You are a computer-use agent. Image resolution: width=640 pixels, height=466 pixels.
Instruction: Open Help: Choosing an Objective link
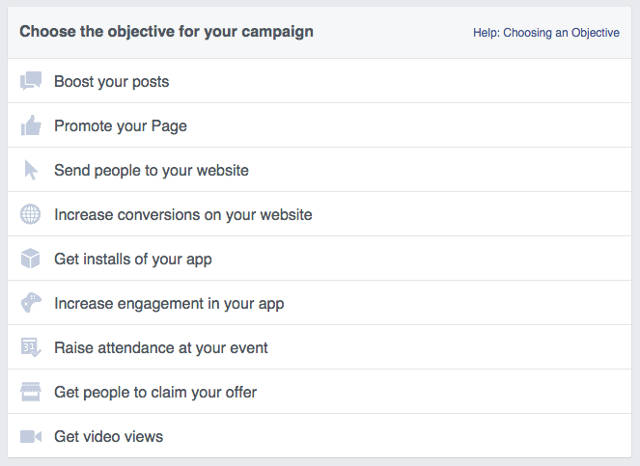pyautogui.click(x=546, y=33)
